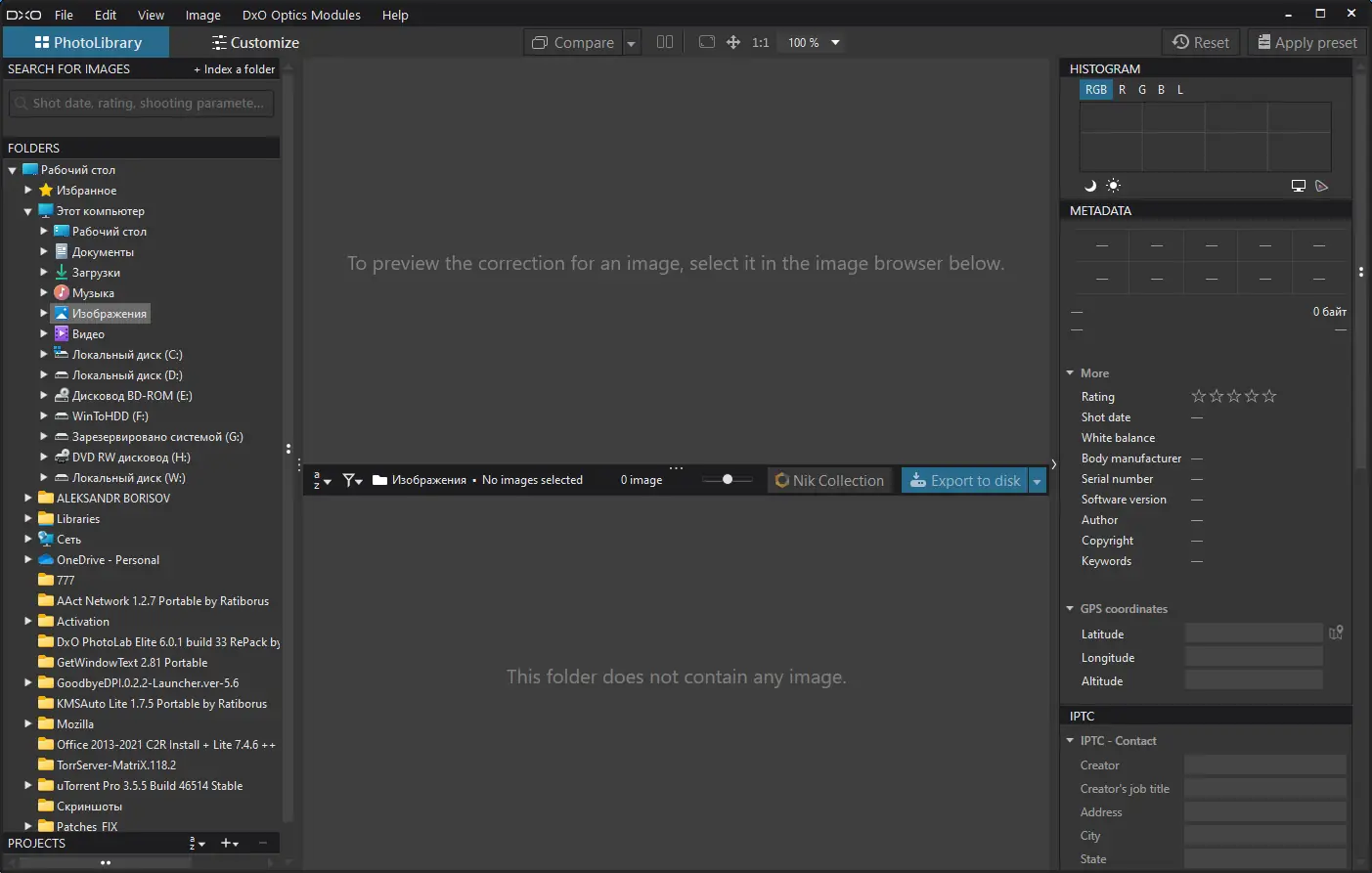1372x873 pixels.
Task: Open Nik Collection
Action: pos(829,481)
